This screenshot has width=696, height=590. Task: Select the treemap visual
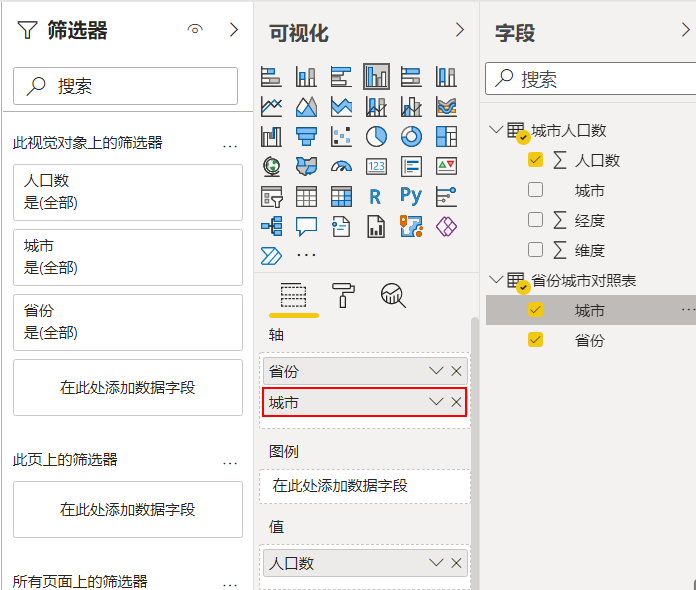(446, 137)
